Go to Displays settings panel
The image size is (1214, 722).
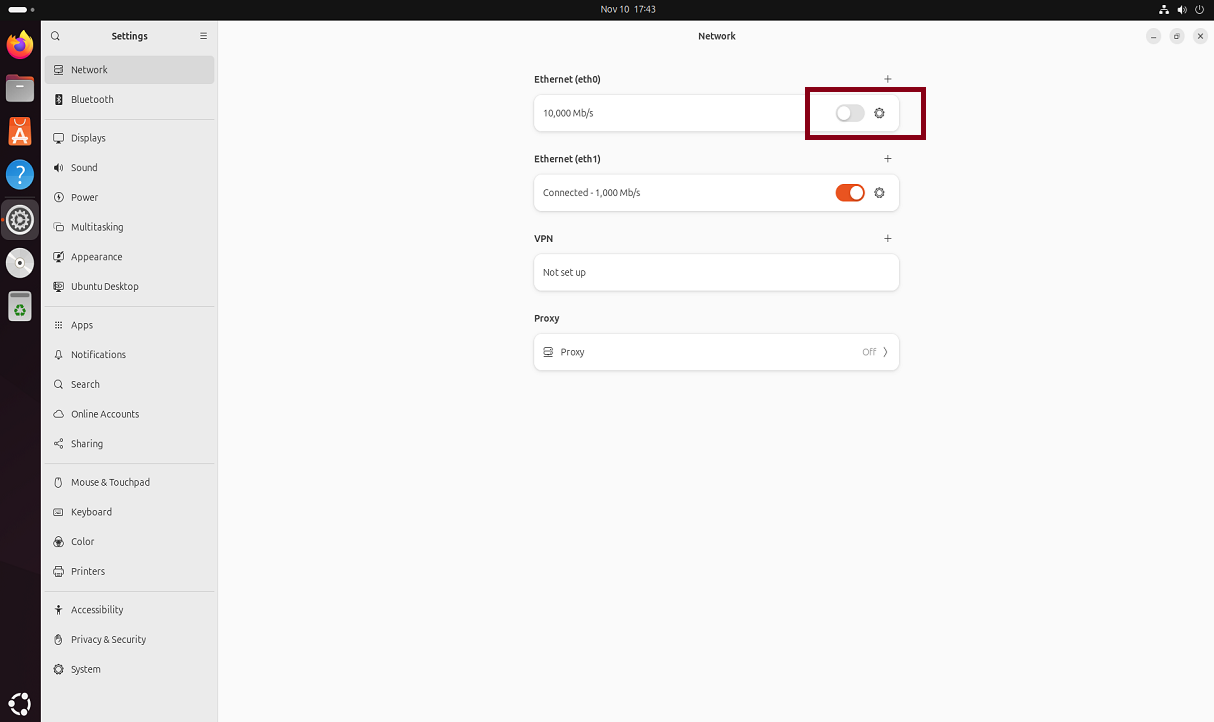88,138
